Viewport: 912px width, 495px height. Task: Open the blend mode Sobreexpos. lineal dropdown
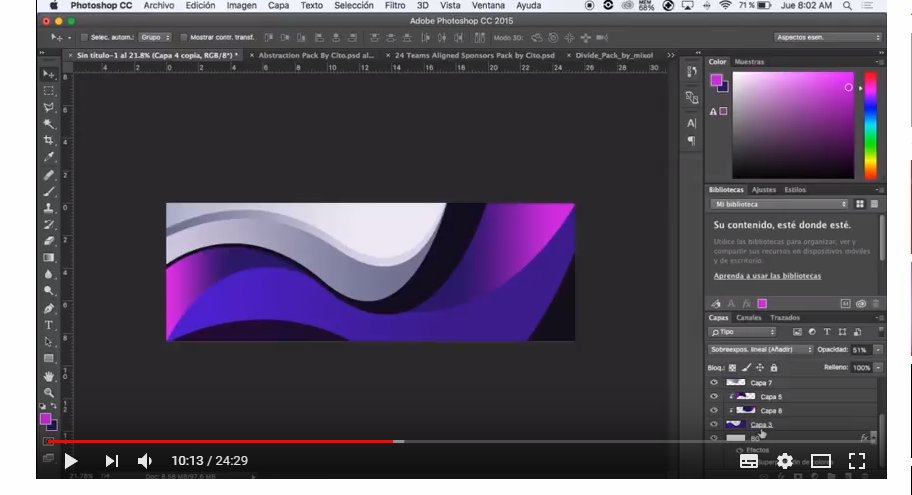[x=760, y=350]
